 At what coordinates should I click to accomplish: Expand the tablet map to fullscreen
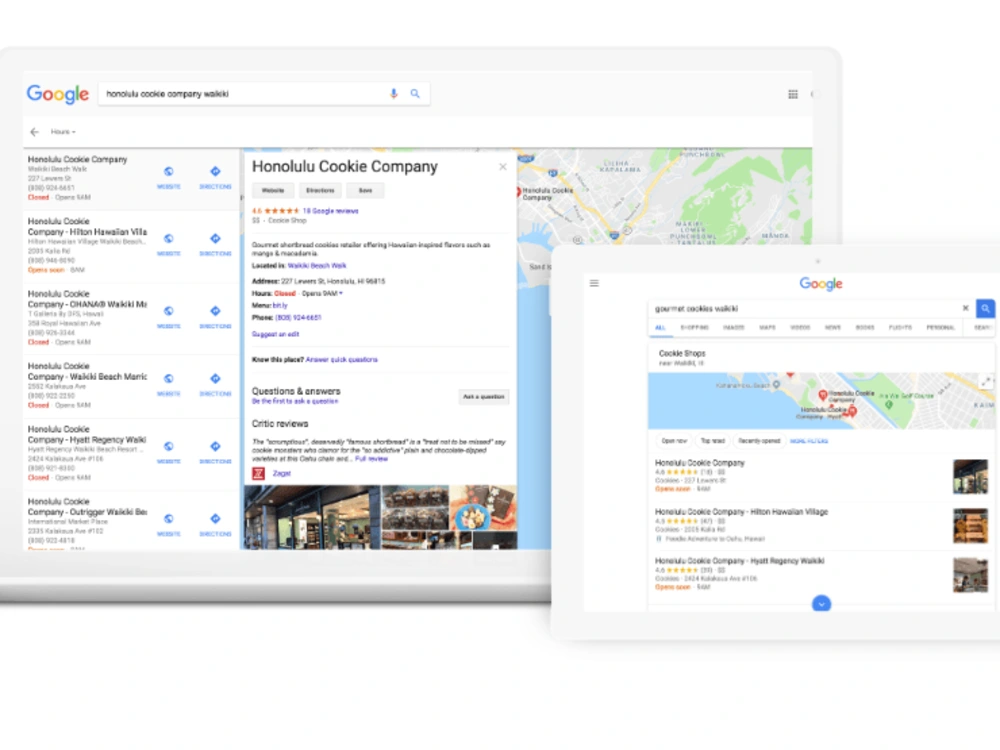click(x=987, y=381)
